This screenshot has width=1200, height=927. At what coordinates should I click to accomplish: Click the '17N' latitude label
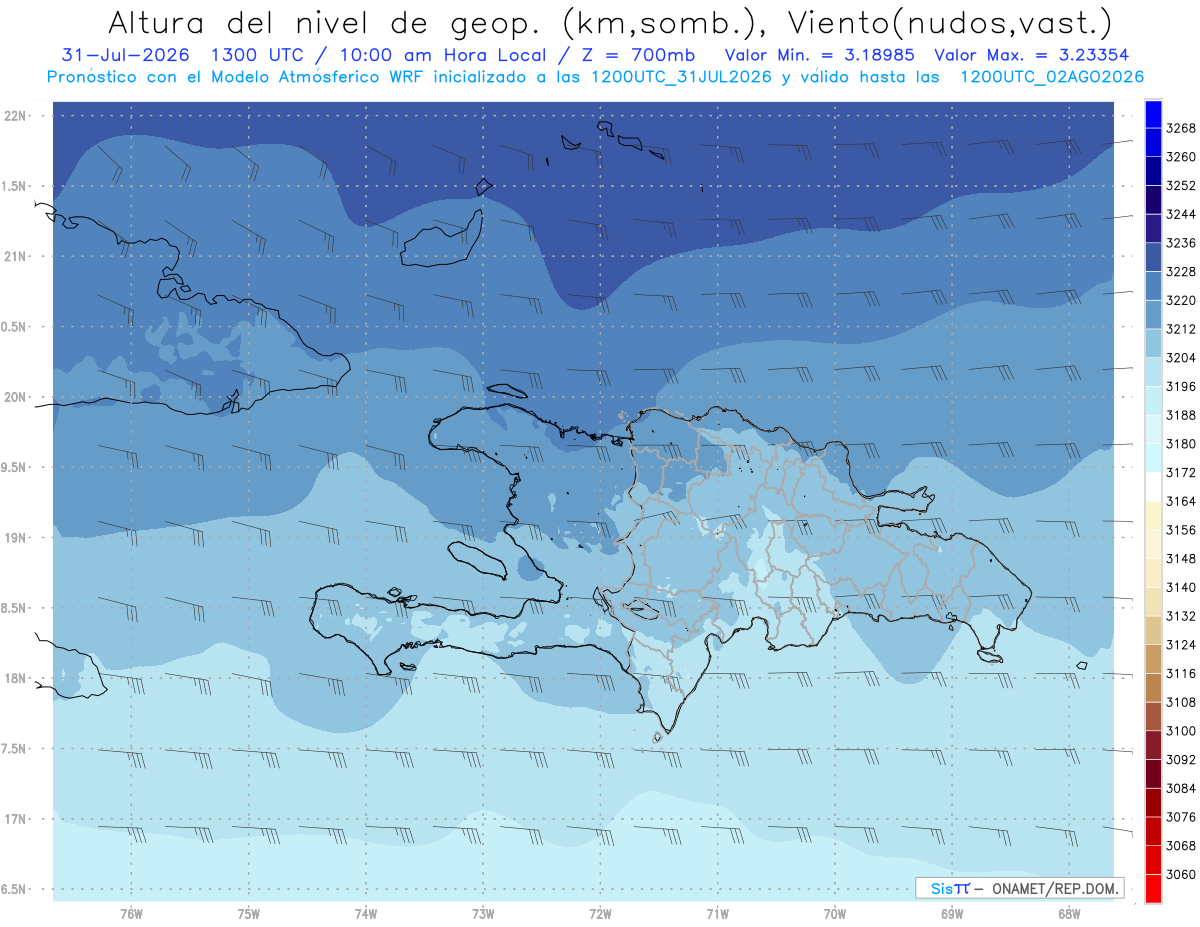pos(17,819)
